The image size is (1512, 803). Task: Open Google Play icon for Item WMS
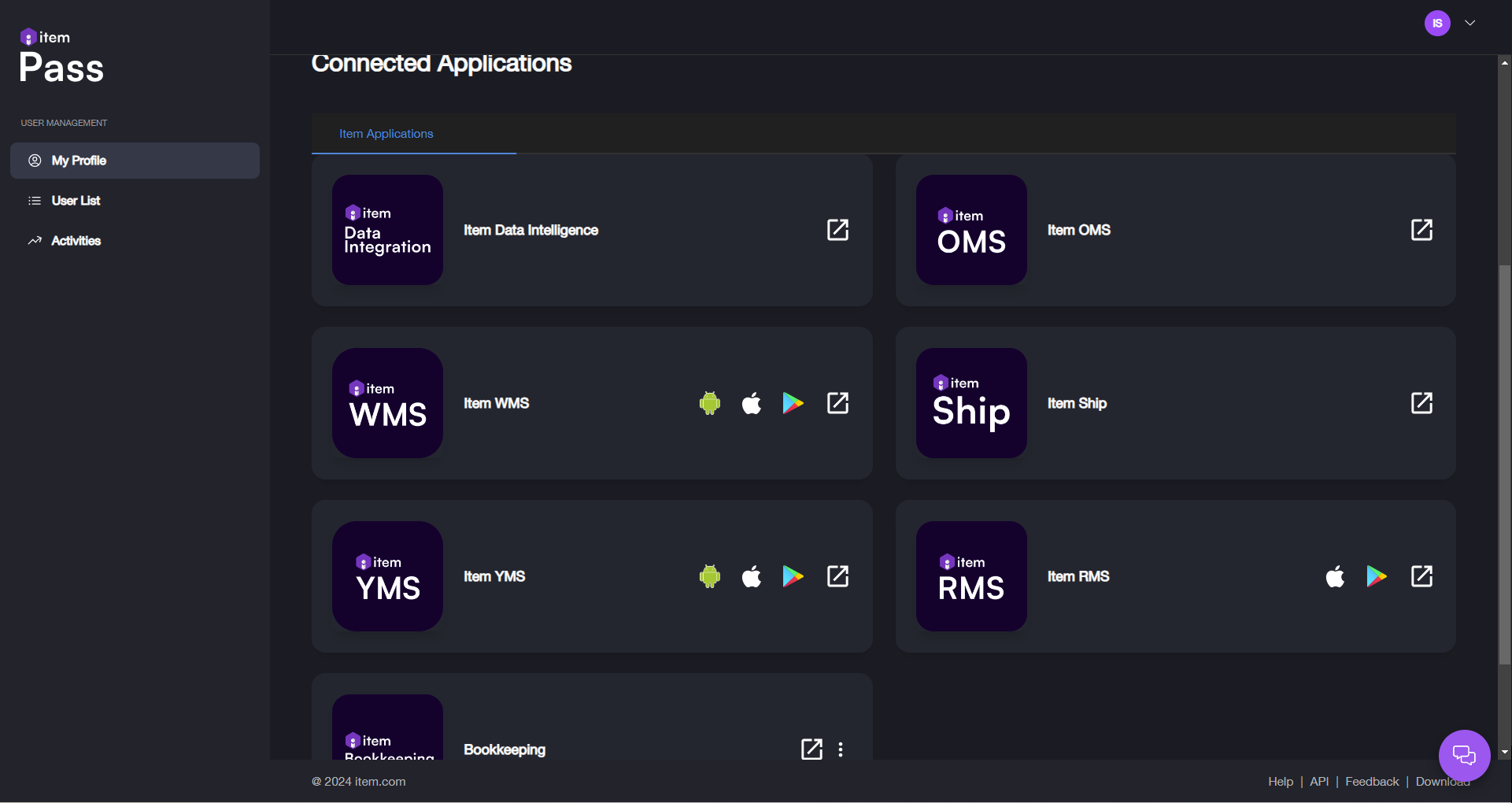click(793, 403)
